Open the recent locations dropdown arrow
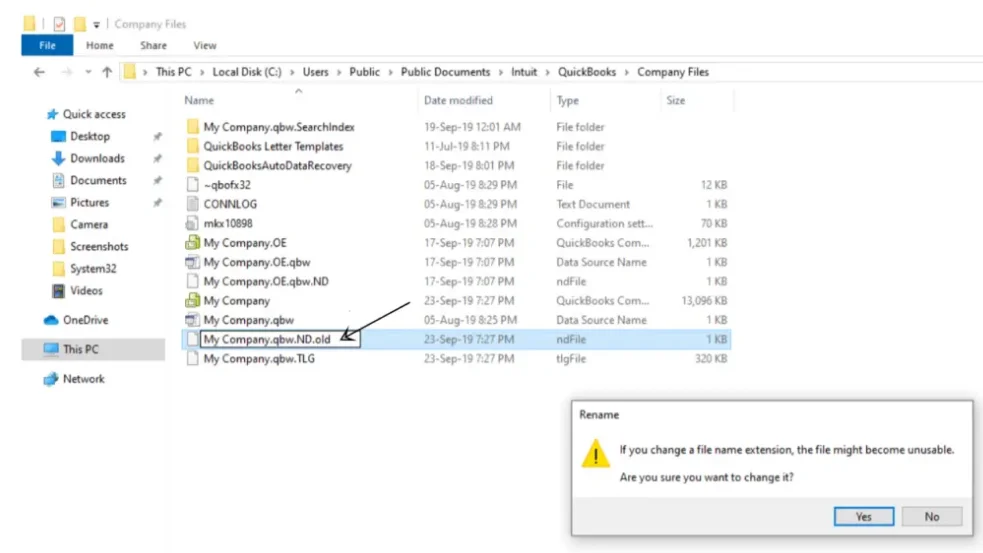The height and width of the screenshot is (553, 983). [x=87, y=72]
